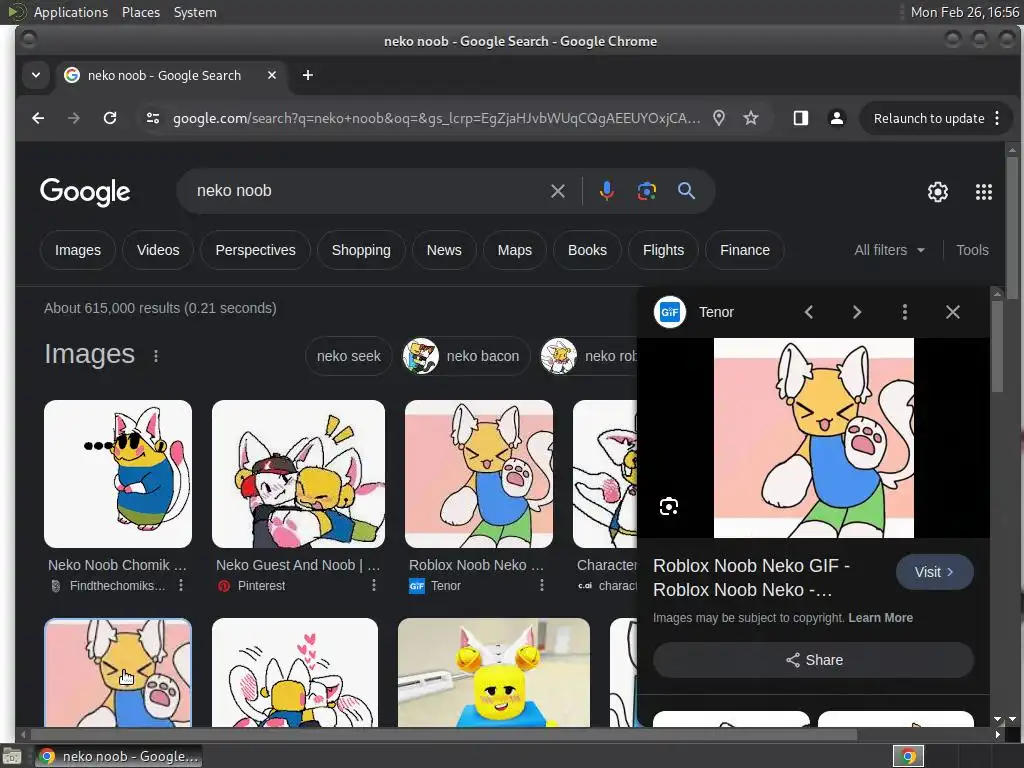Select the Flights filter chip
This screenshot has width=1024, height=768.
[x=664, y=250]
